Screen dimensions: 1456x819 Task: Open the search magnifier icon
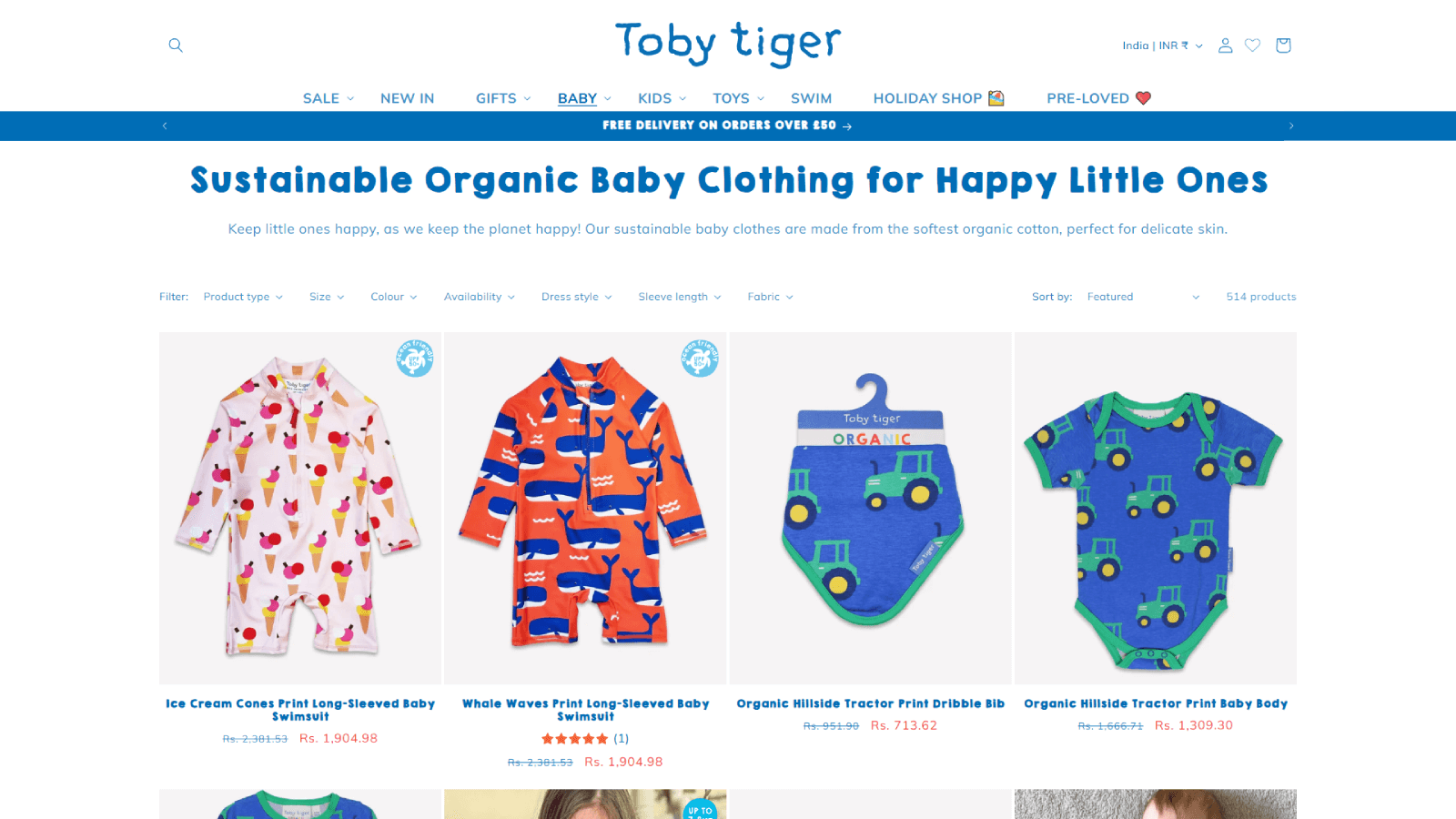(176, 45)
